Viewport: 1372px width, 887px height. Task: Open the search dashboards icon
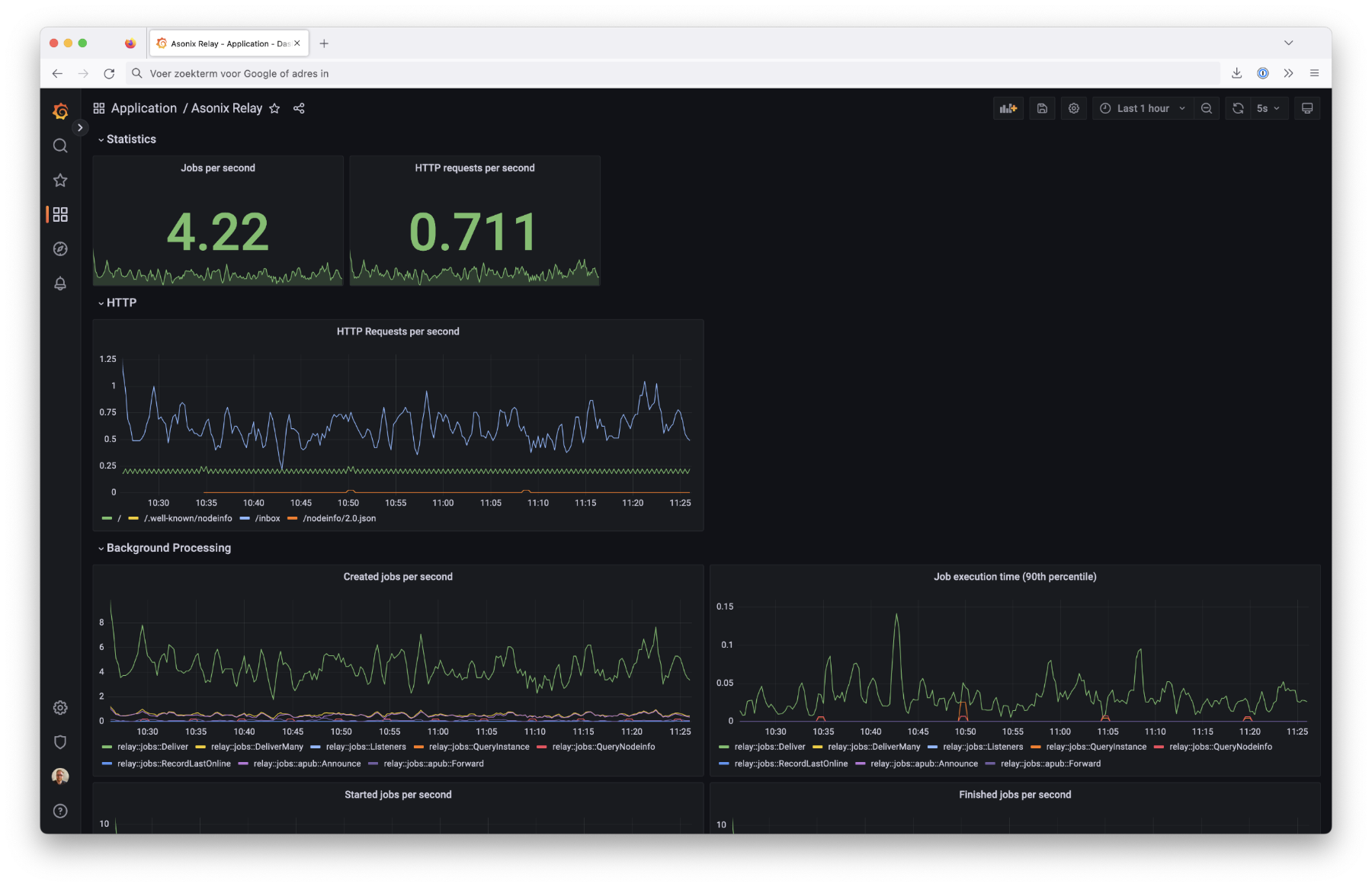pyautogui.click(x=60, y=146)
